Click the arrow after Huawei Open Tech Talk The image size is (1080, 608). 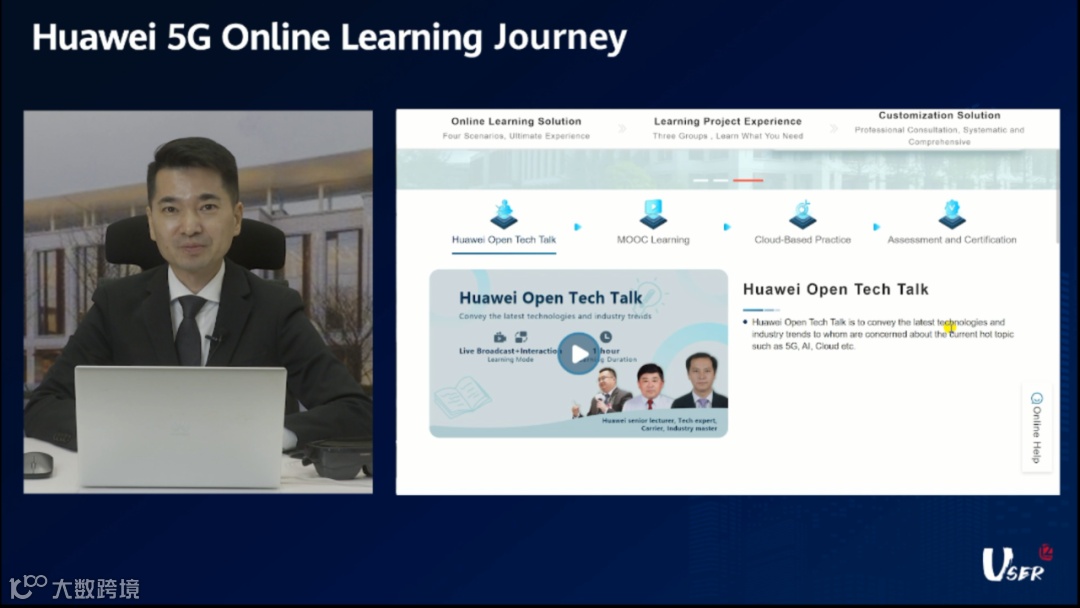578,227
